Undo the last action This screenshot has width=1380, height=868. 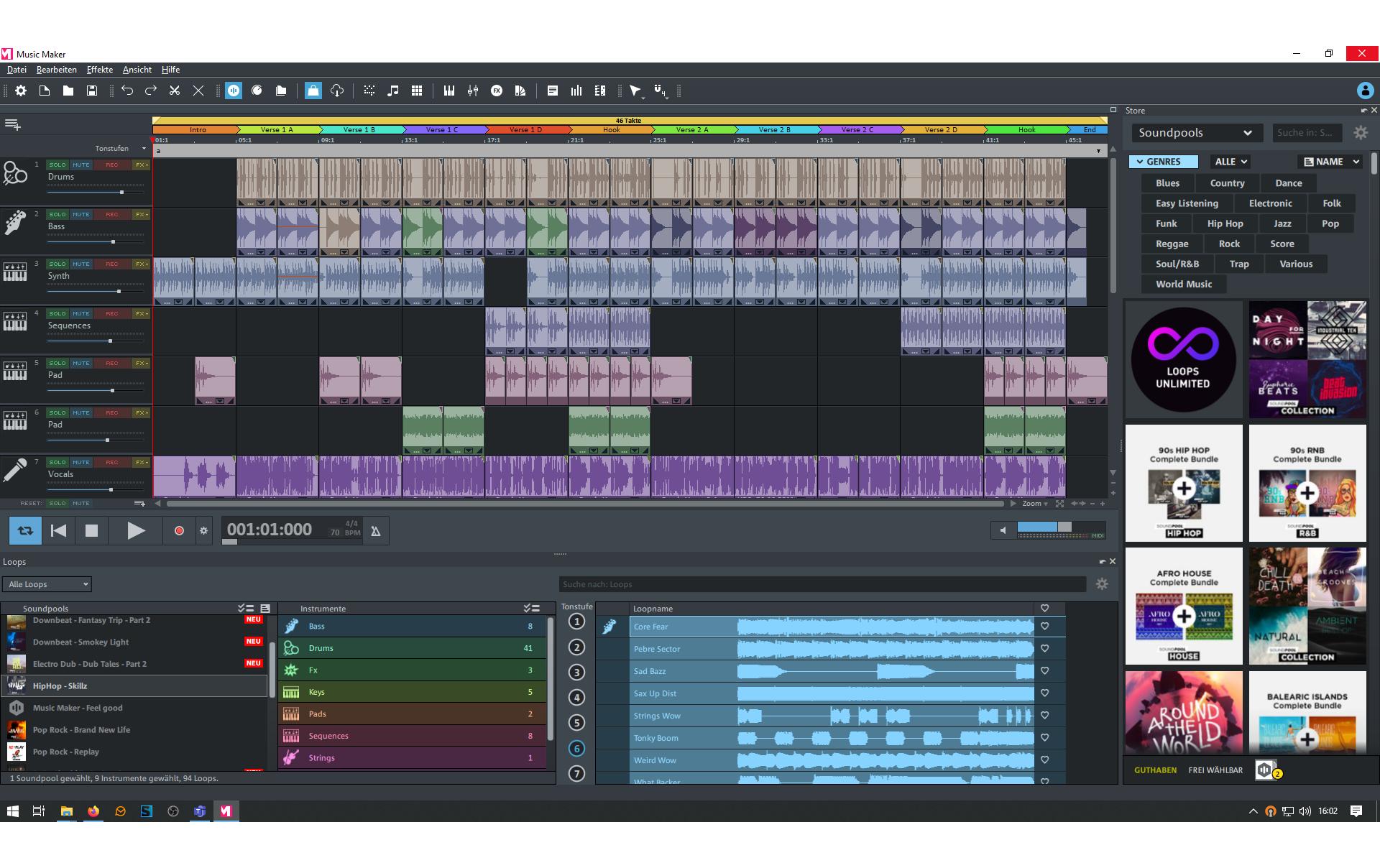127,91
